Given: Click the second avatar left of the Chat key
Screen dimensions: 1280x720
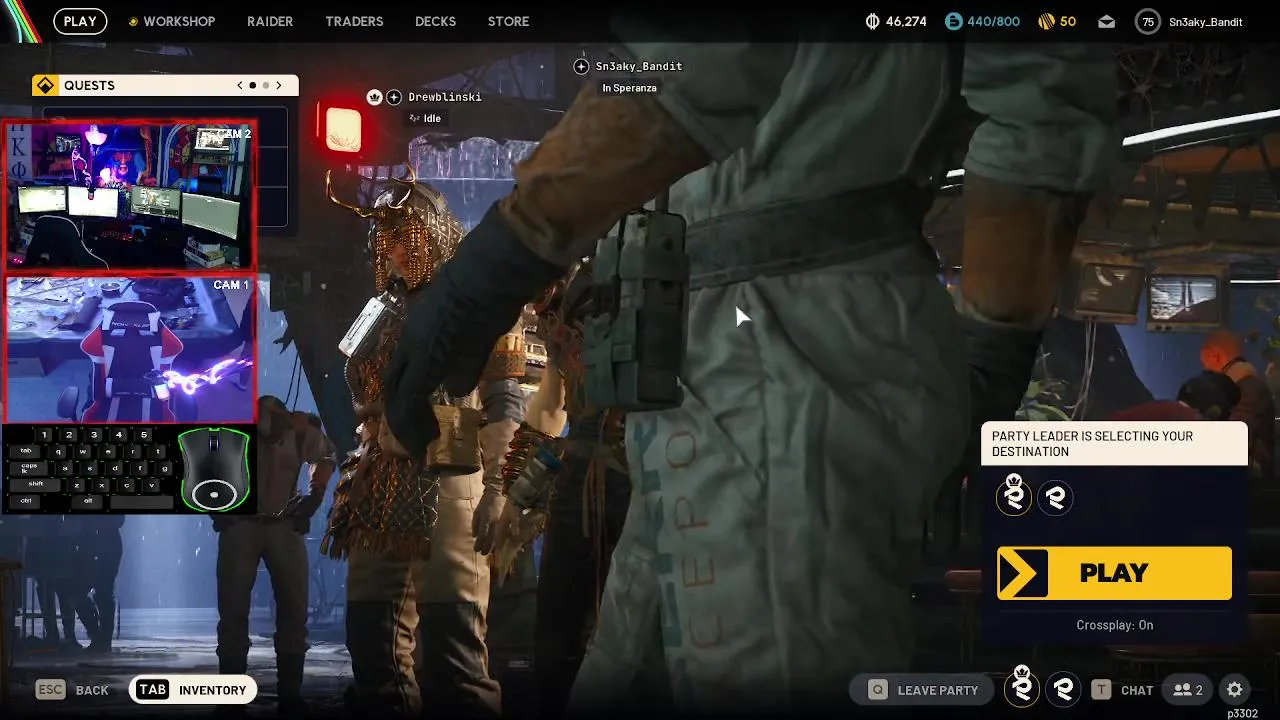Looking at the screenshot, I should [x=1064, y=689].
